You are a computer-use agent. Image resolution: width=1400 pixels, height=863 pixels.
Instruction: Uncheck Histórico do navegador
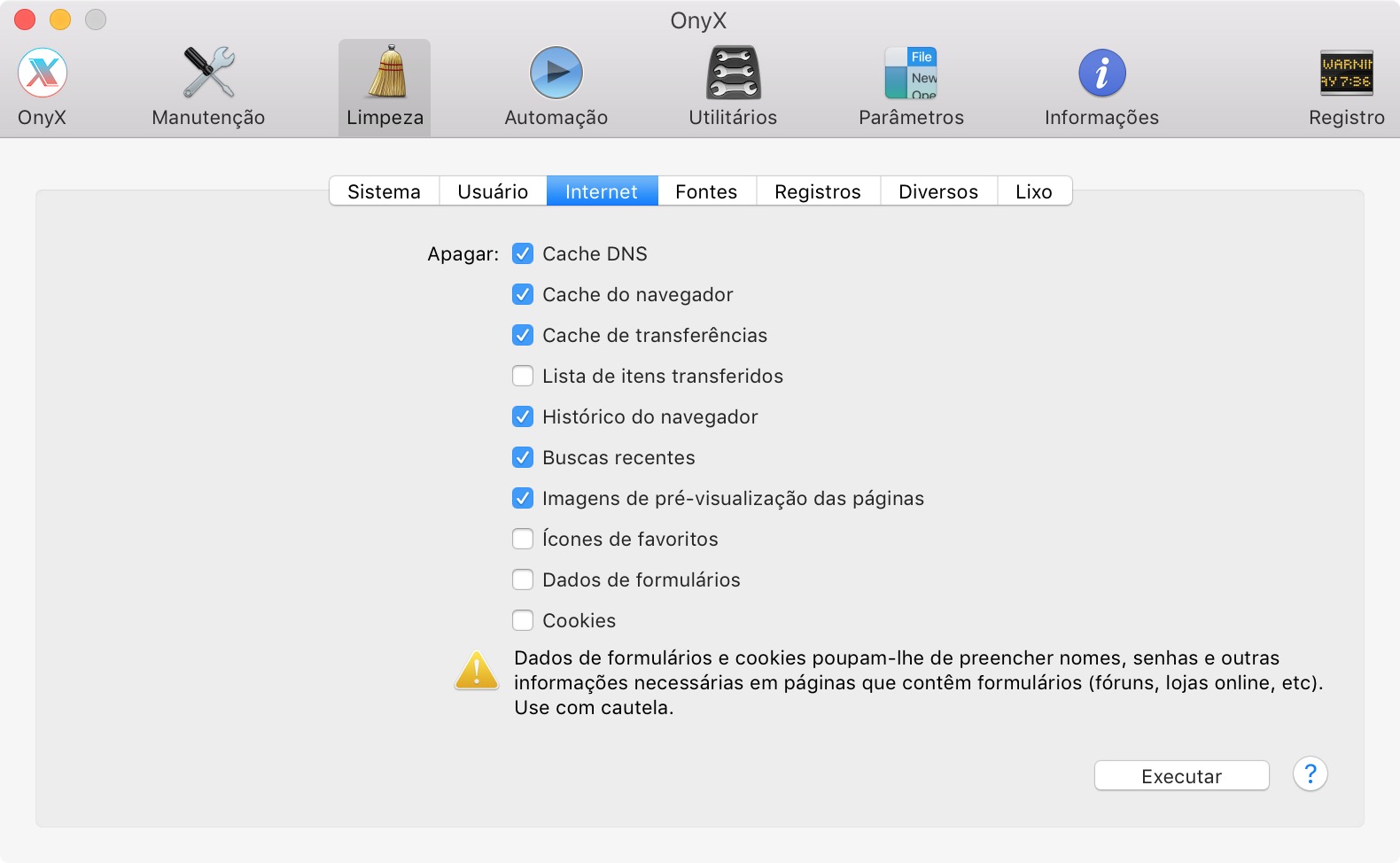(523, 416)
